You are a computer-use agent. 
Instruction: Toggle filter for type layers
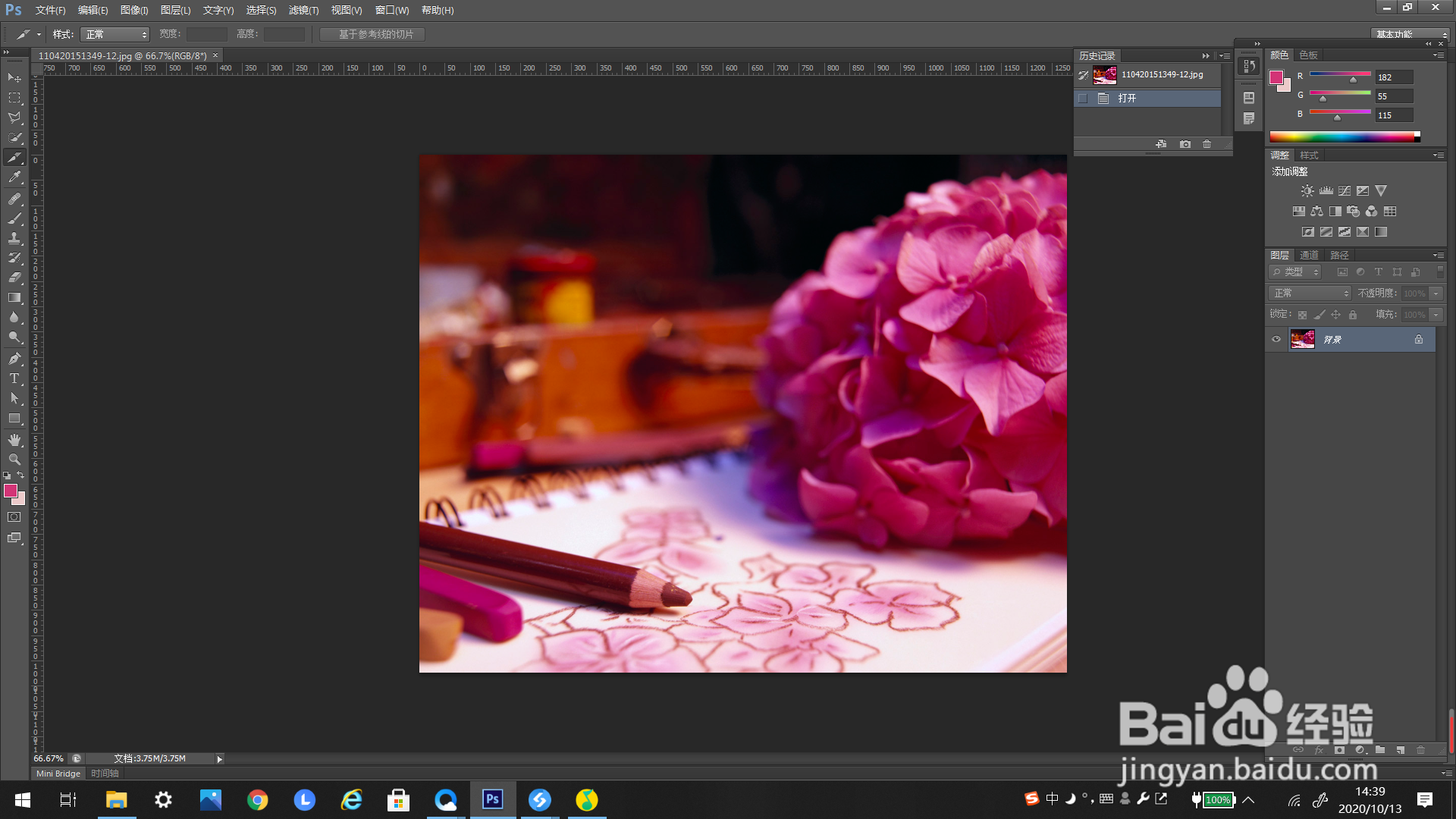1379,272
